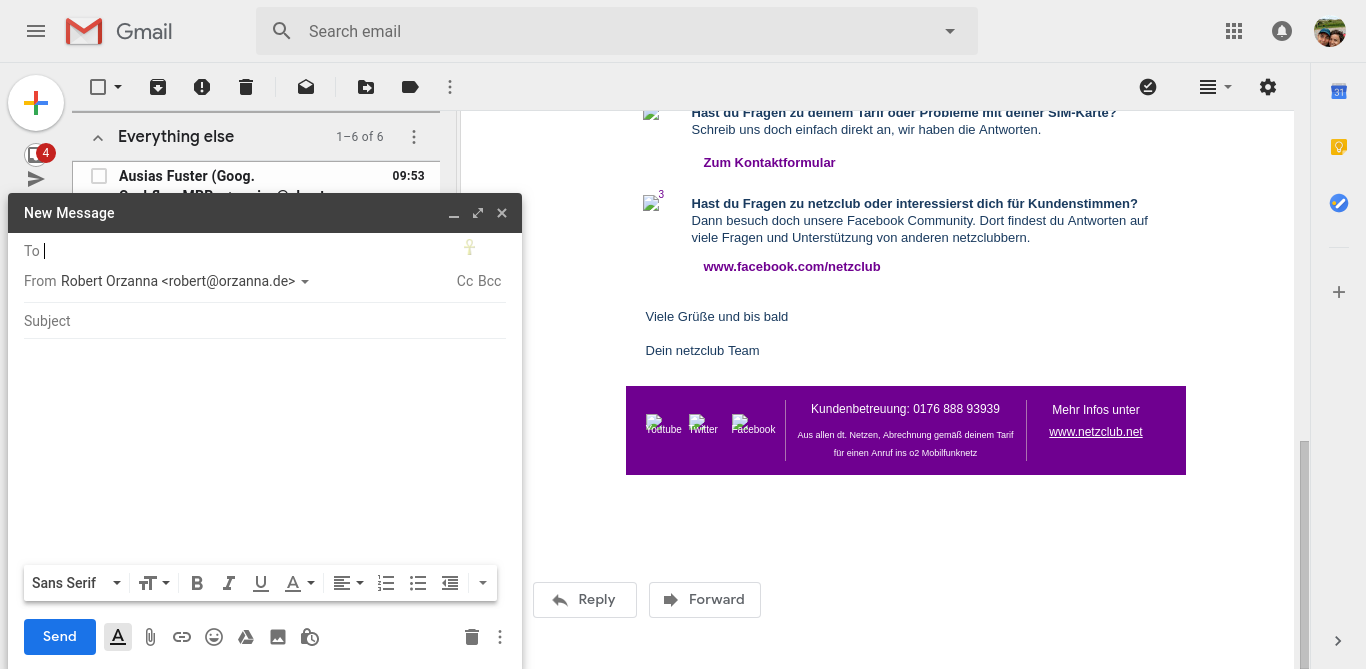Screen dimensions: 1366x669
Task: Open the From address dropdown
Action: 305,282
